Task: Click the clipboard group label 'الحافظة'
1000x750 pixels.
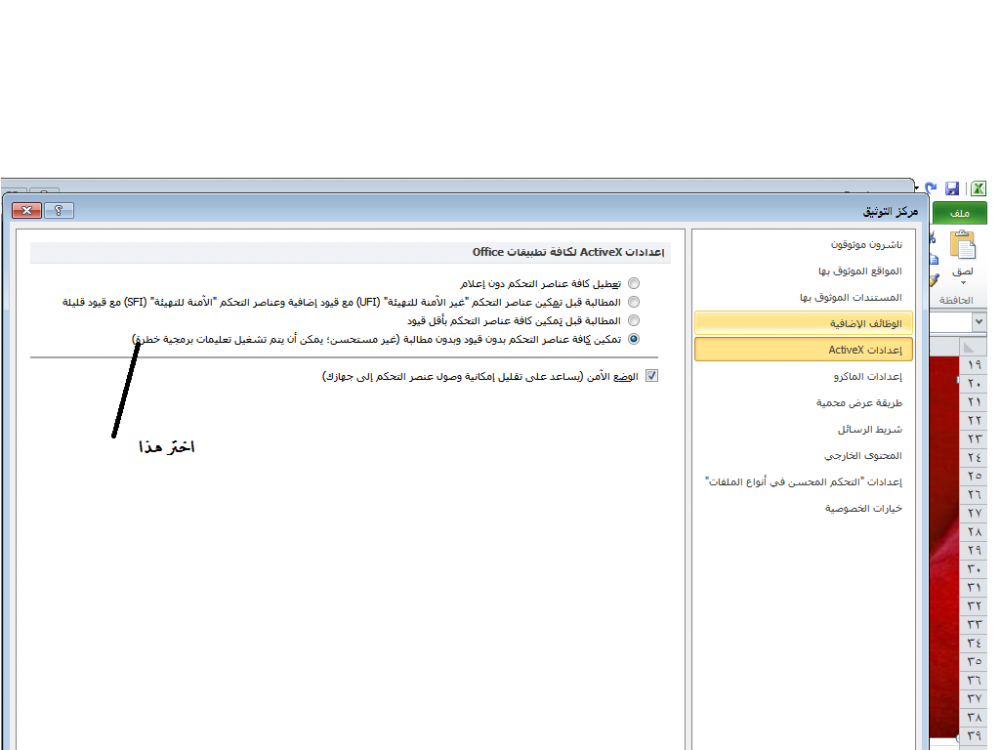Action: (x=956, y=300)
